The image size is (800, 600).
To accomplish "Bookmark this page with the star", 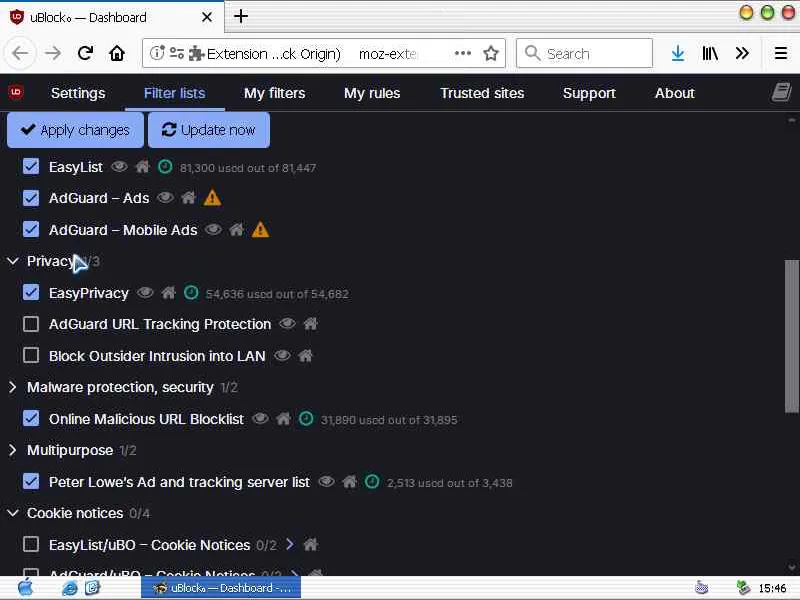I will pos(491,53).
